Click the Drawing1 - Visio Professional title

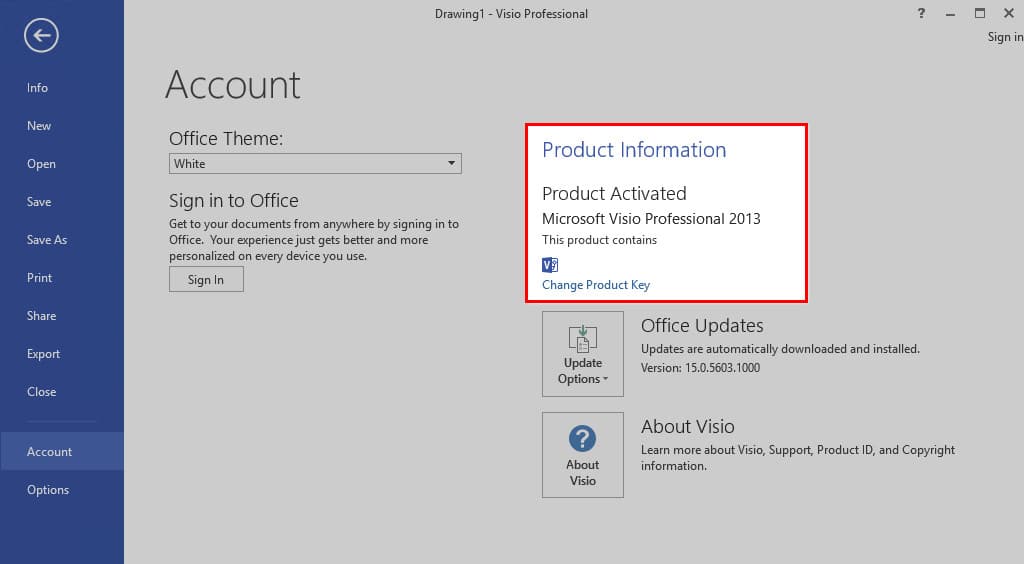511,14
